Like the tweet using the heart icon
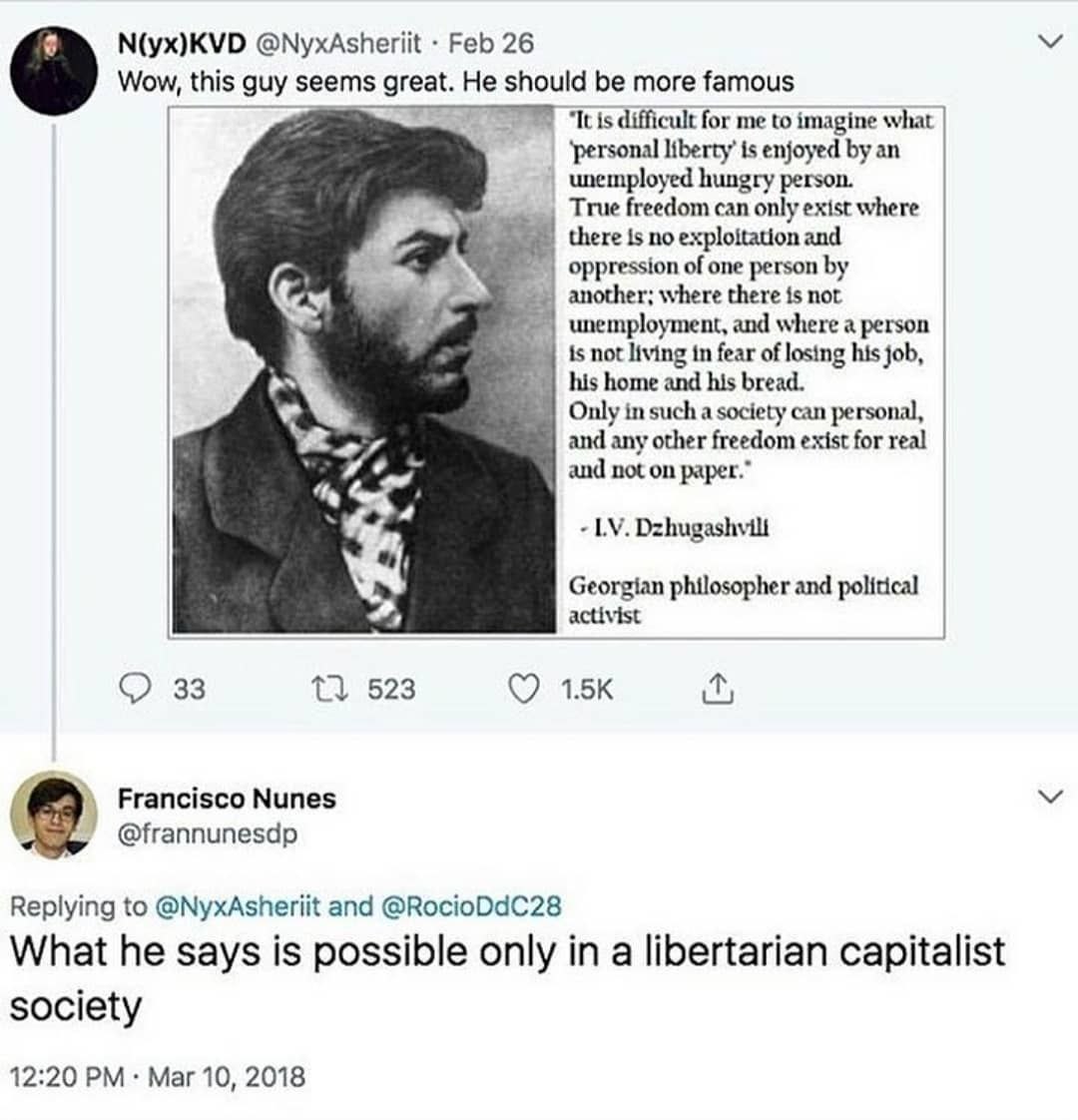 tap(523, 689)
